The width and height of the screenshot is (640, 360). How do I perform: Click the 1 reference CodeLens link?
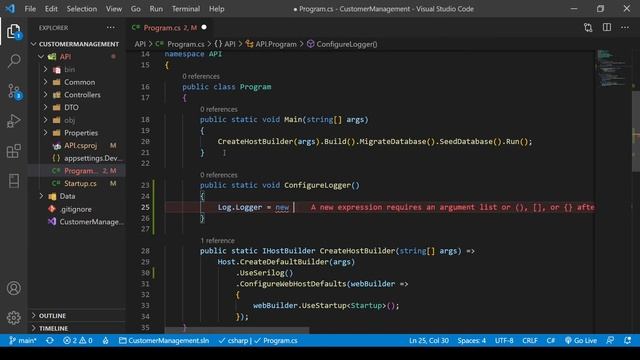coord(218,240)
